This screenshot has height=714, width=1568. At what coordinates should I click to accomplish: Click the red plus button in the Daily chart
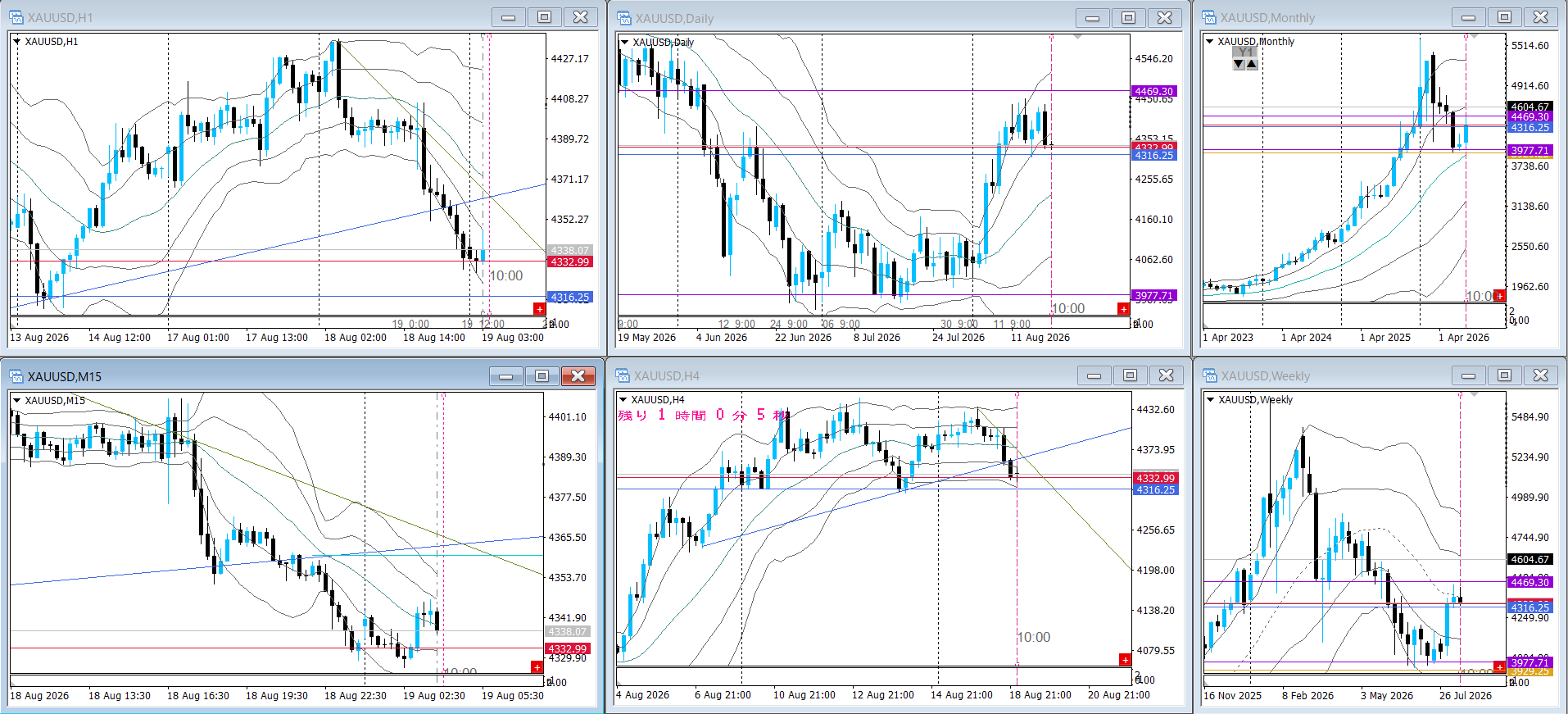click(x=1123, y=308)
